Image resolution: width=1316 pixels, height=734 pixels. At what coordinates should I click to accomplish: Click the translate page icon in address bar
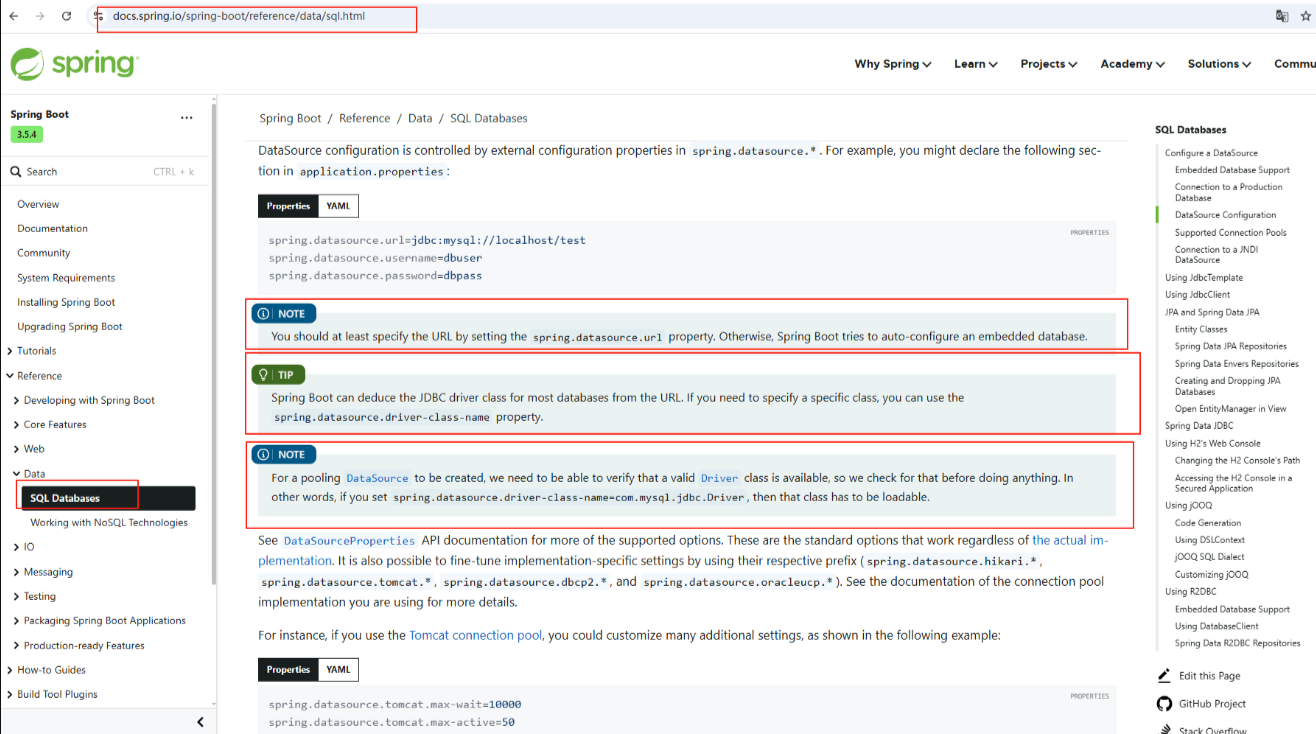(x=1281, y=16)
